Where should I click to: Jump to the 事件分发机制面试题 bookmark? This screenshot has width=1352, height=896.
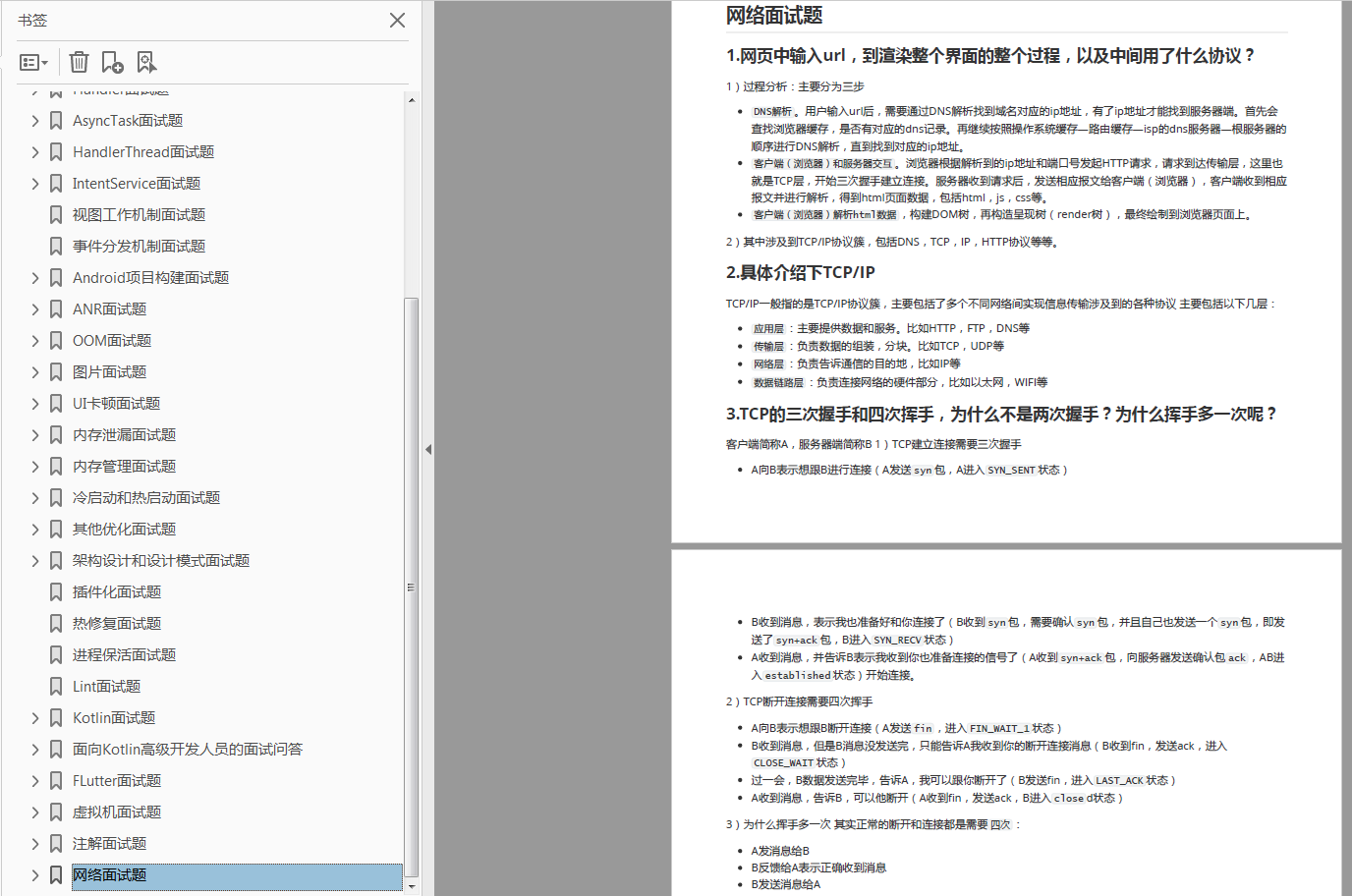point(139,247)
